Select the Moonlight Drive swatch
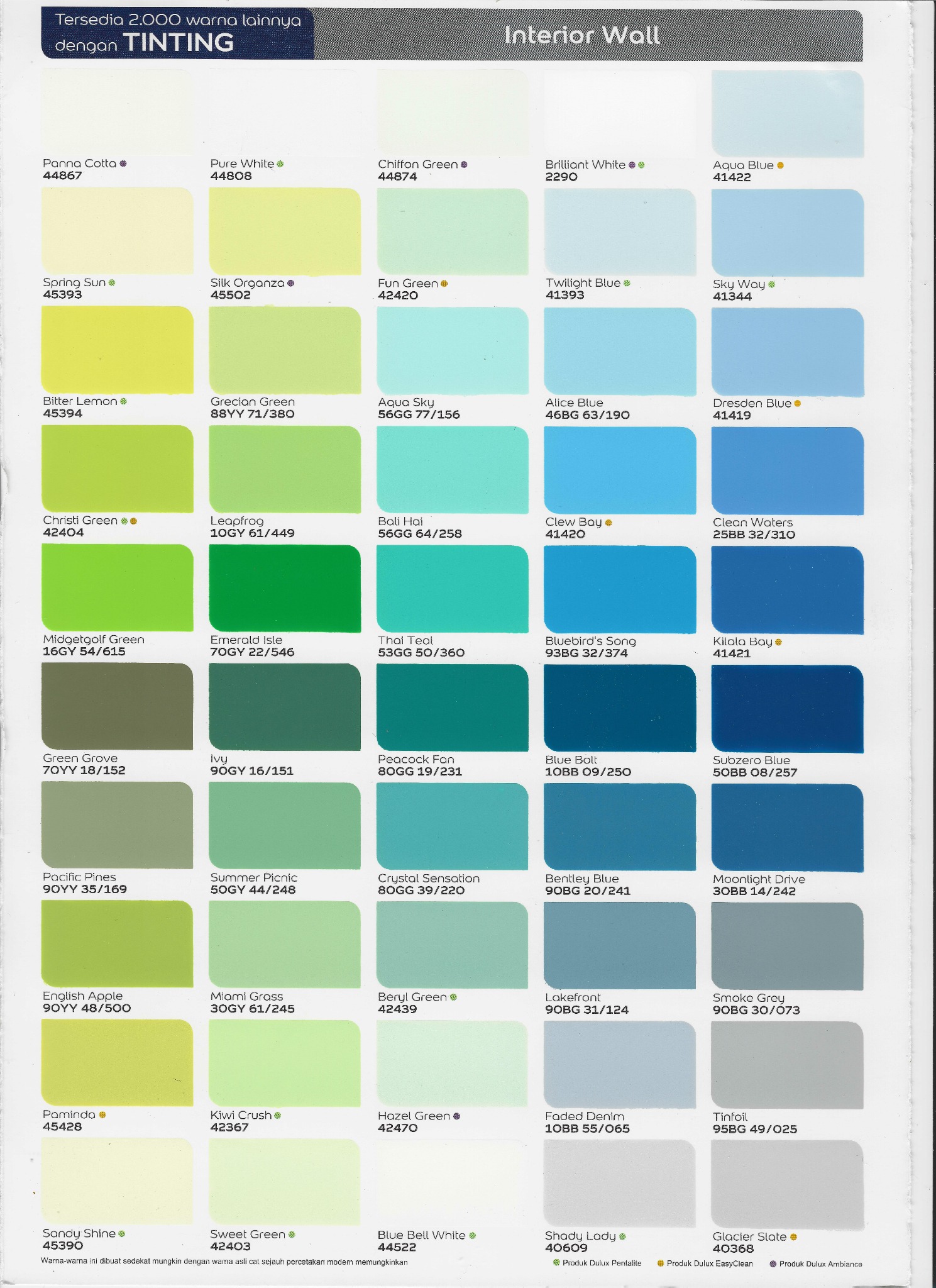The width and height of the screenshot is (936, 1288). pos(788,827)
